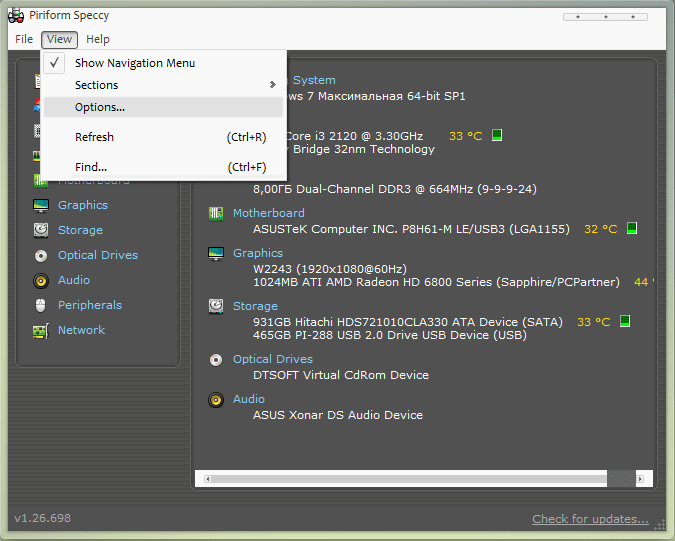Viewport: 675px width, 541px height.
Task: Click the Peripherals mouse icon in sidebar
Action: coord(40,306)
